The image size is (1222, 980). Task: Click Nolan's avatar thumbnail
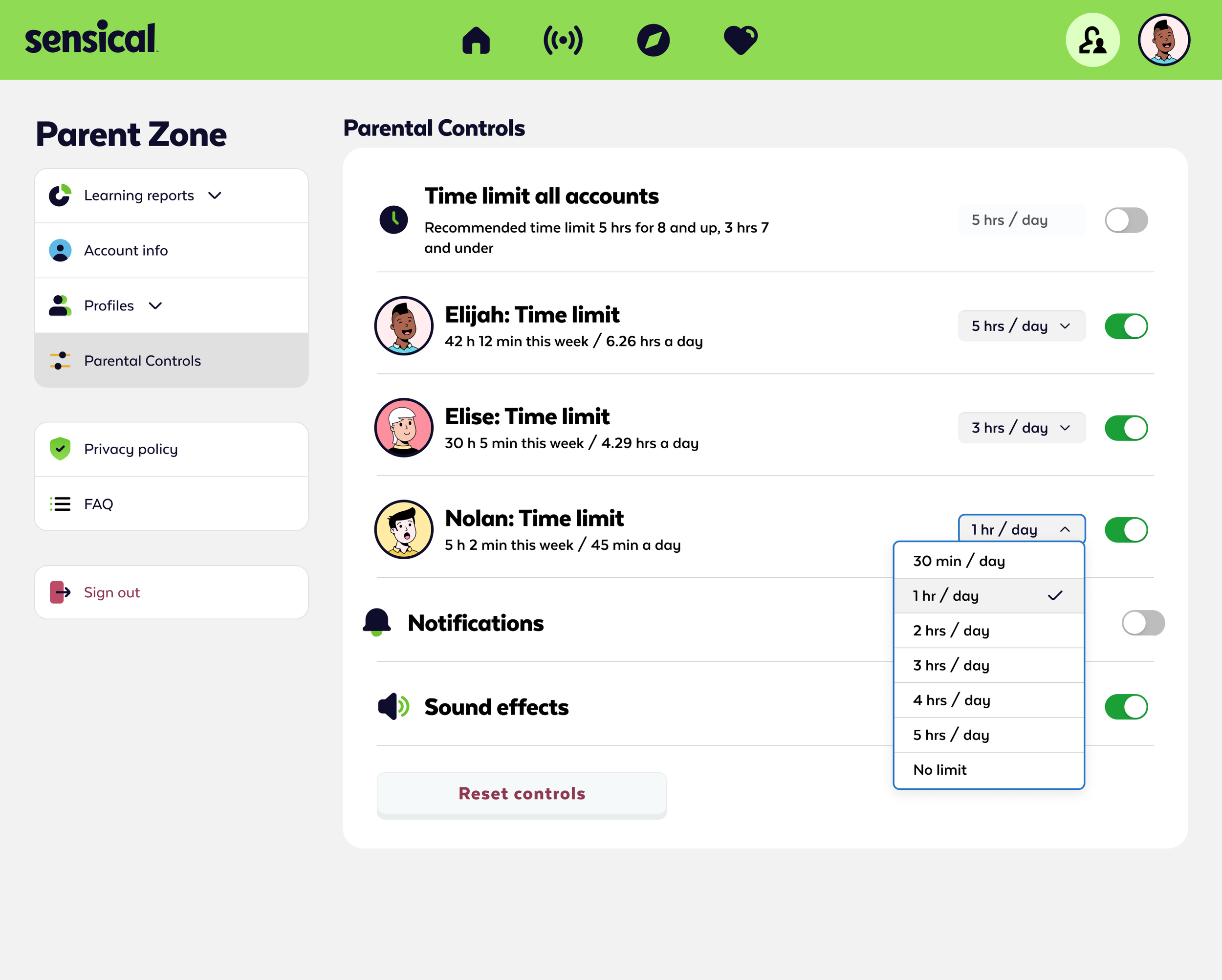pos(404,529)
